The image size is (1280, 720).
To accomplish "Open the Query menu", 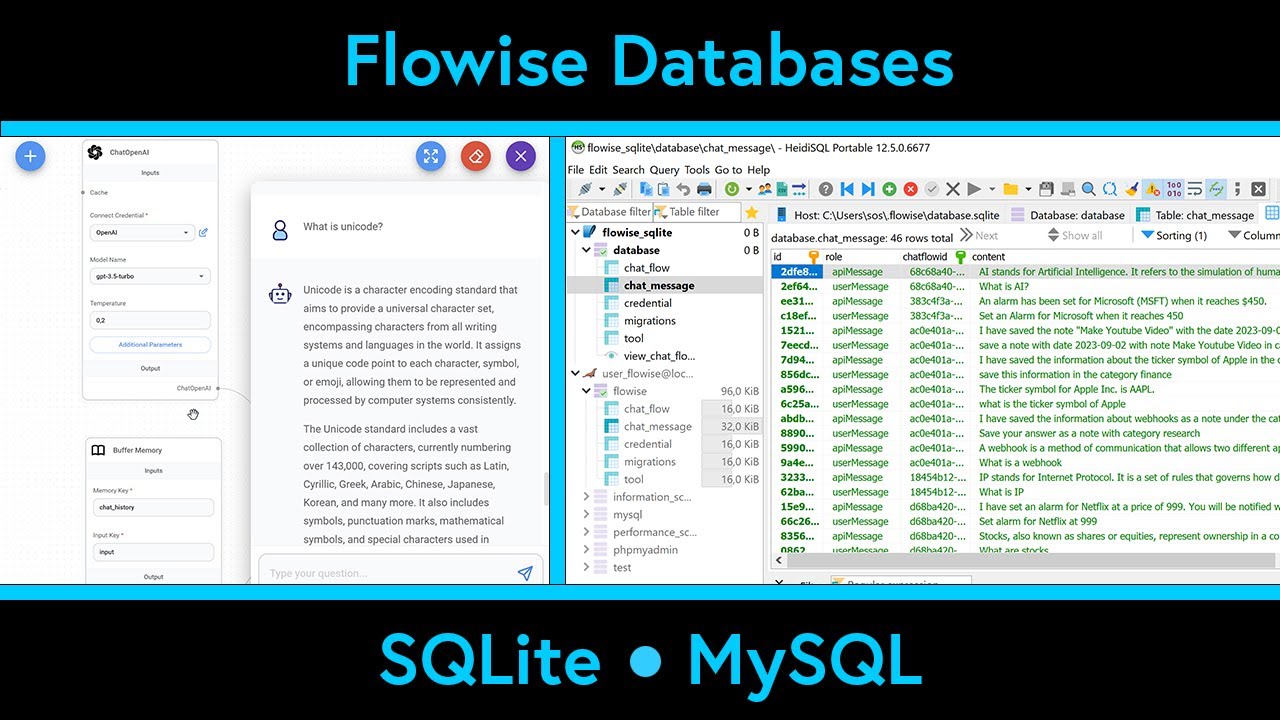I will [664, 170].
